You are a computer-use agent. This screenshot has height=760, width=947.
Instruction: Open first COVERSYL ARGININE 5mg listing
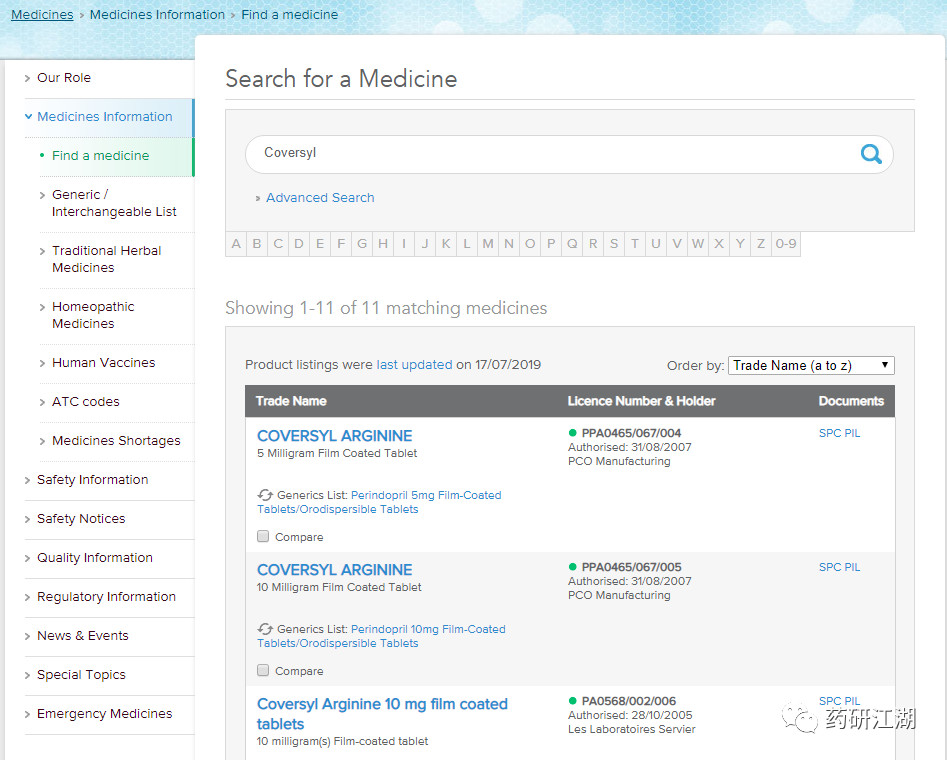334,436
